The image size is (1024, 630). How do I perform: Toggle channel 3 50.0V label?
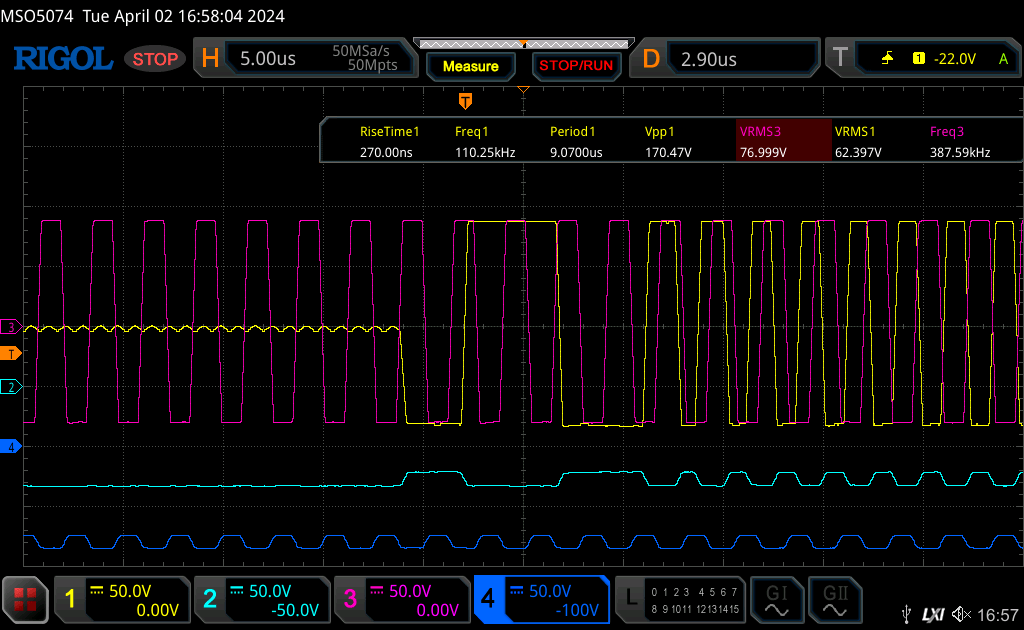409,591
